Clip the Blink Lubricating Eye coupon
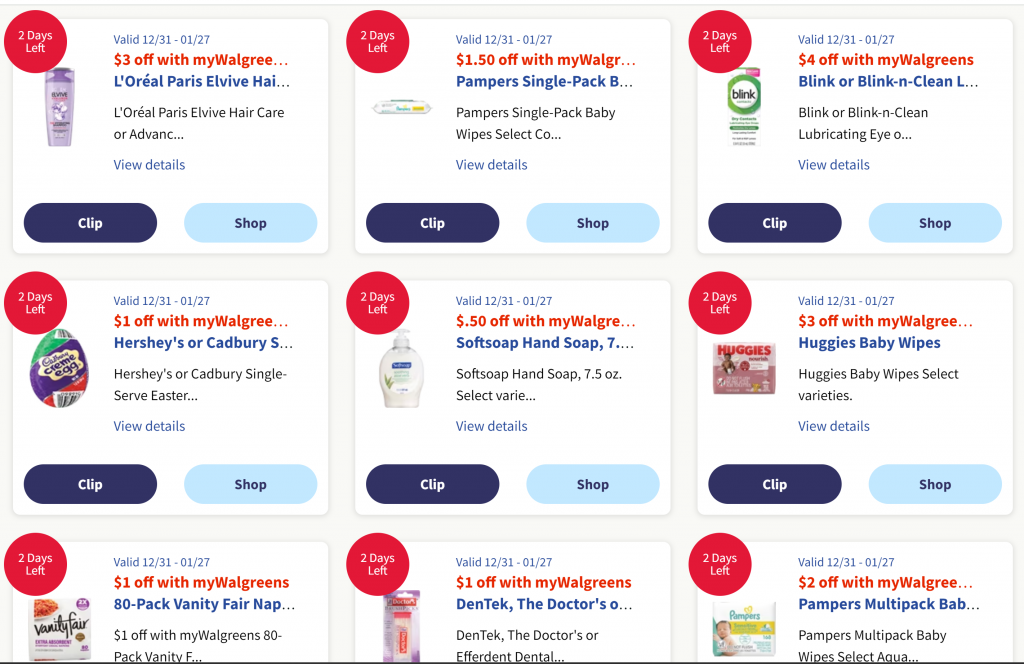 pyautogui.click(x=774, y=222)
